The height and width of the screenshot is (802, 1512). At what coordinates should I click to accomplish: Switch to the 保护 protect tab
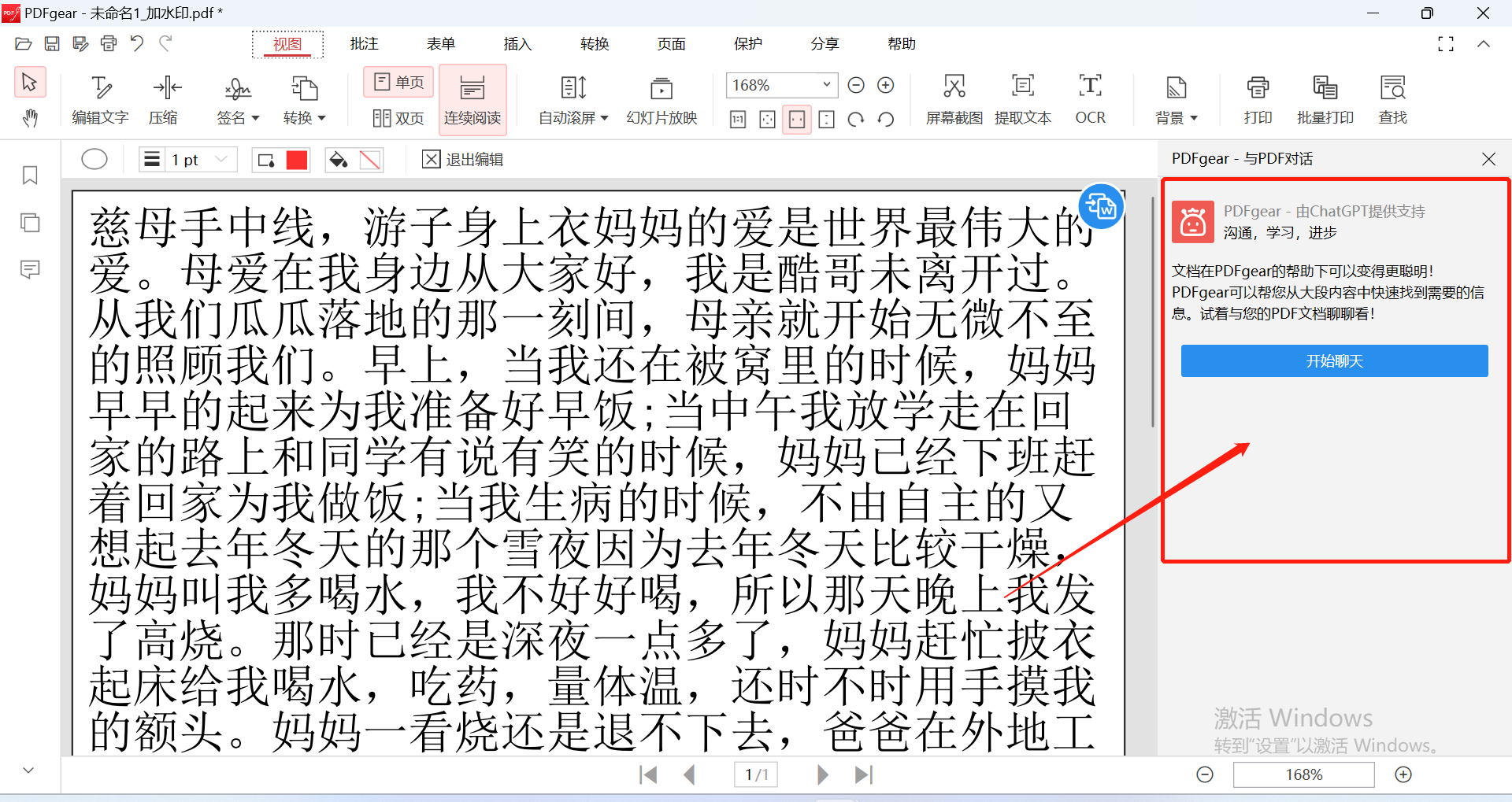(x=747, y=44)
